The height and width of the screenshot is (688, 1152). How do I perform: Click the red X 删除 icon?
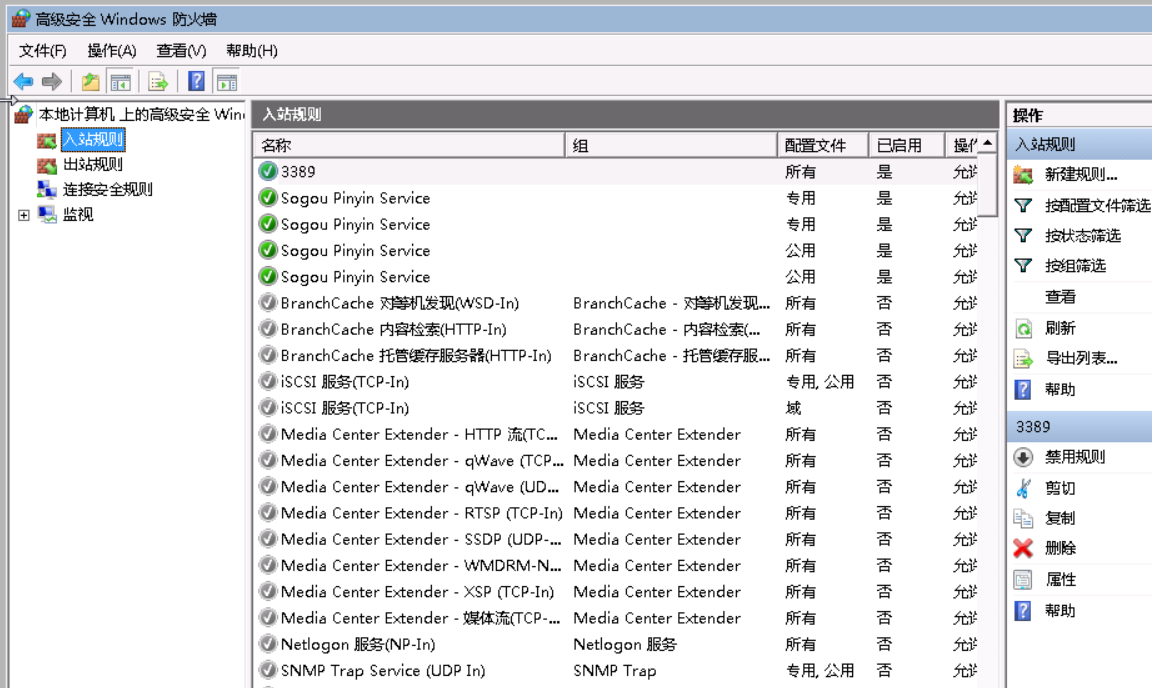(x=1022, y=548)
